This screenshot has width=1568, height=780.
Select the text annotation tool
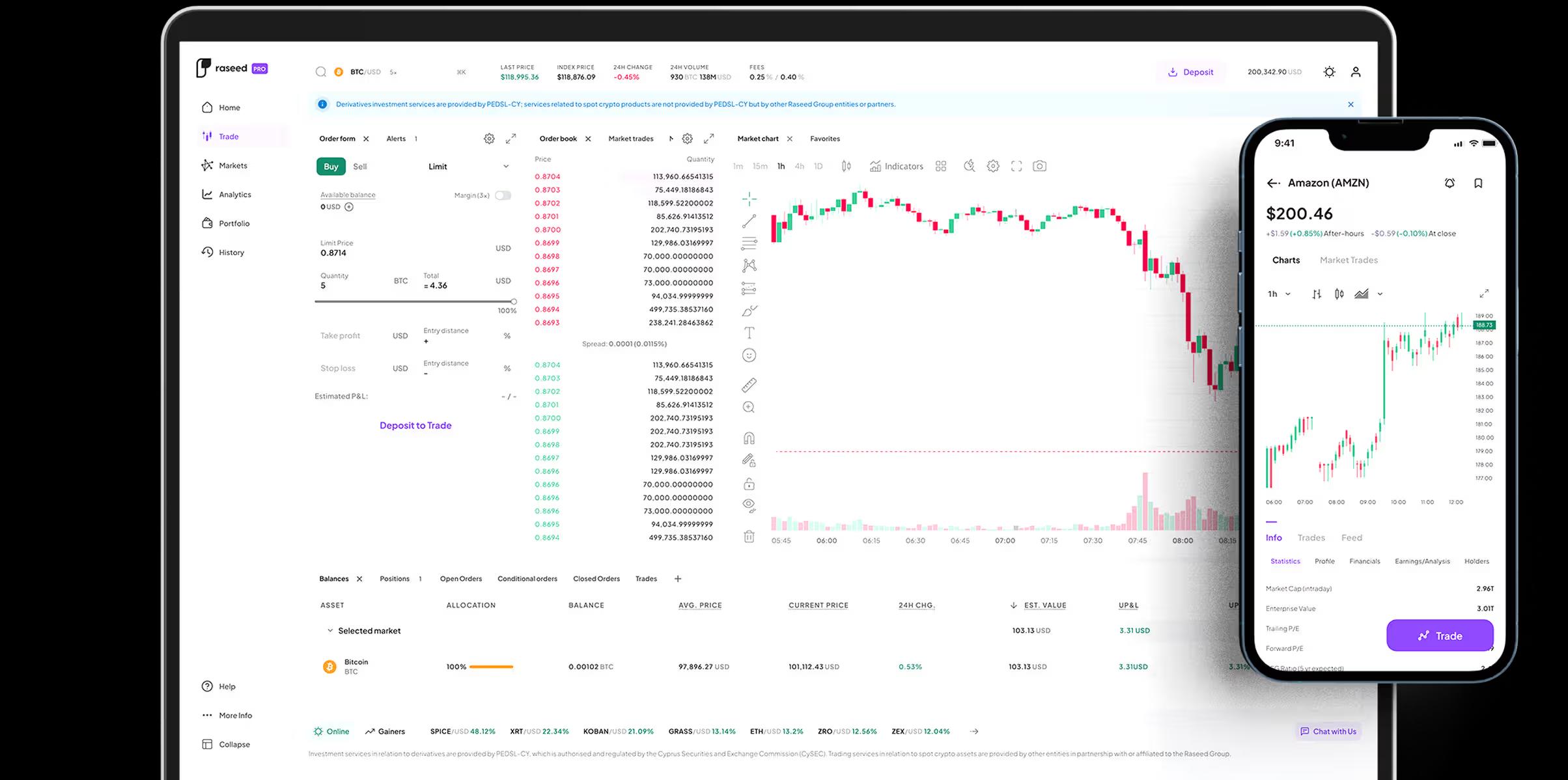coord(749,333)
